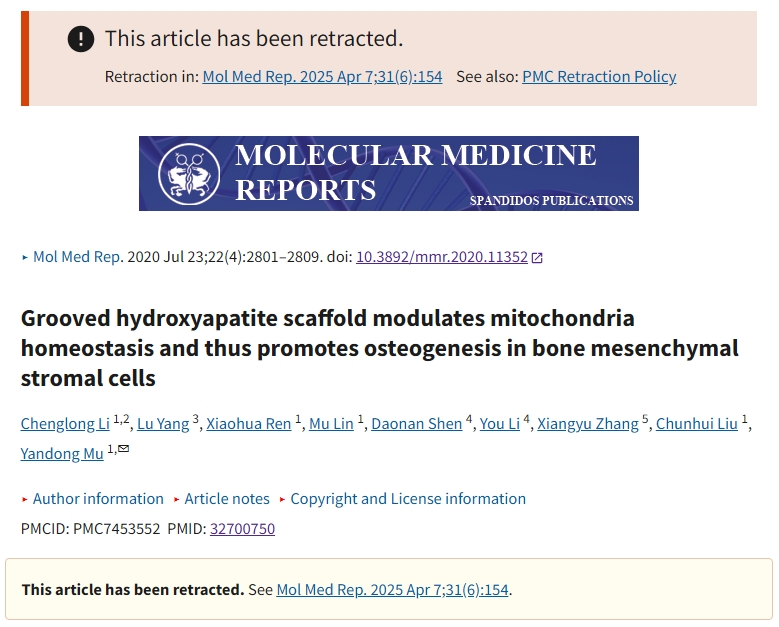
Task: Click the external link icon beside the DOI
Action: [x=537, y=257]
